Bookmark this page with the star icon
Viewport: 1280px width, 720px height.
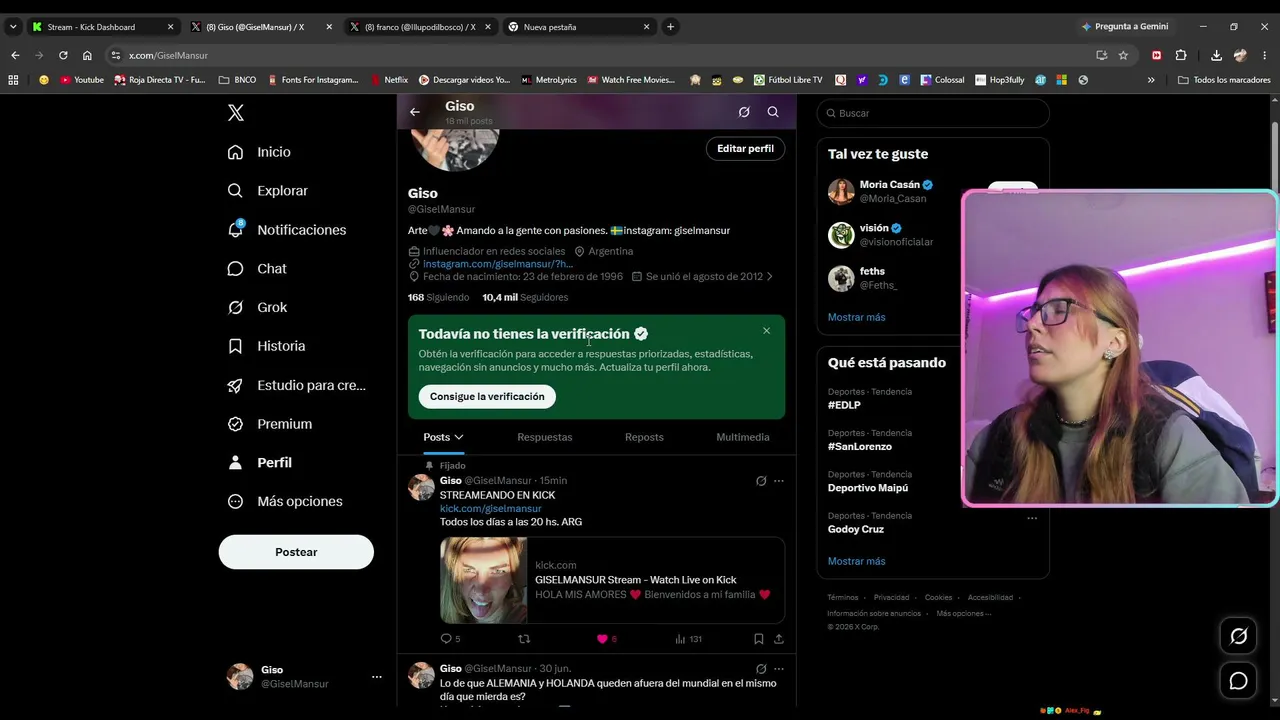pyautogui.click(x=1123, y=55)
